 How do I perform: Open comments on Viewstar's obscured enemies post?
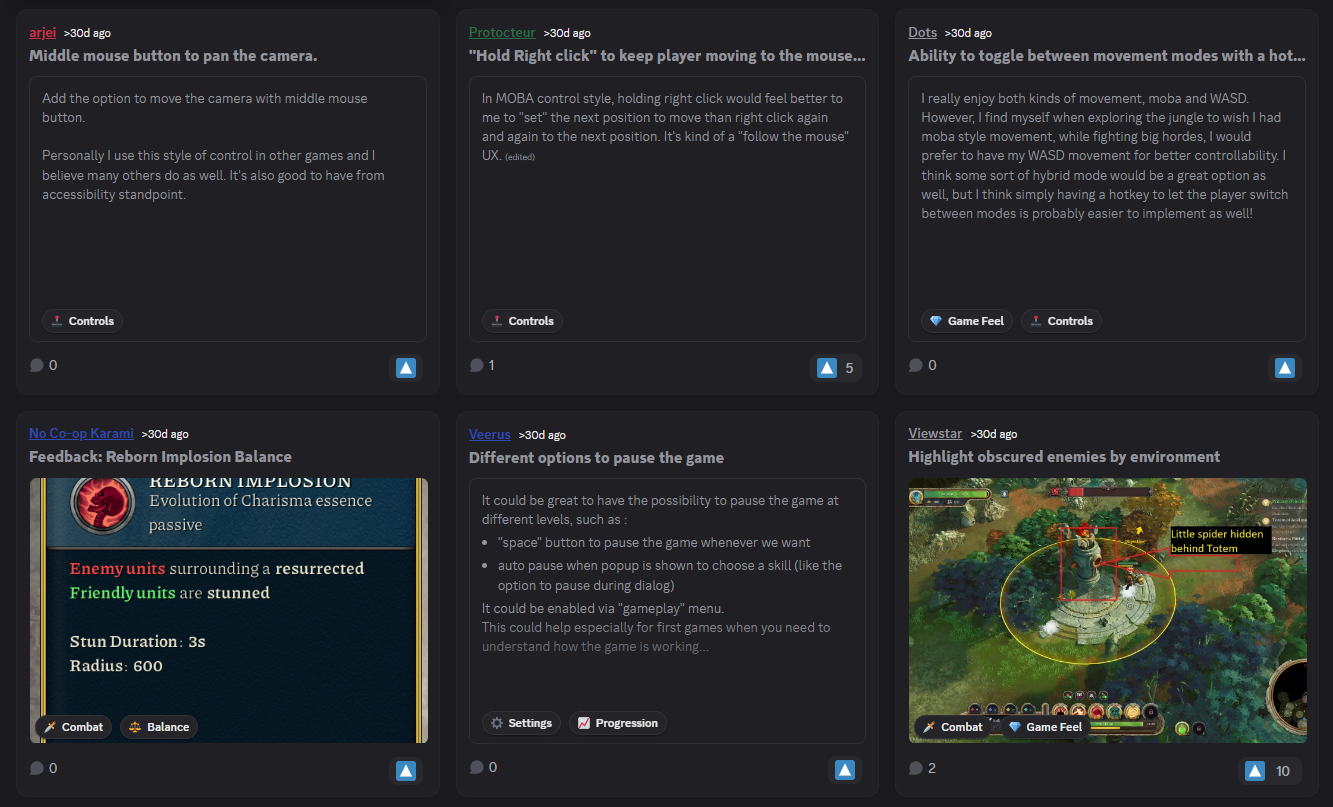click(x=922, y=768)
